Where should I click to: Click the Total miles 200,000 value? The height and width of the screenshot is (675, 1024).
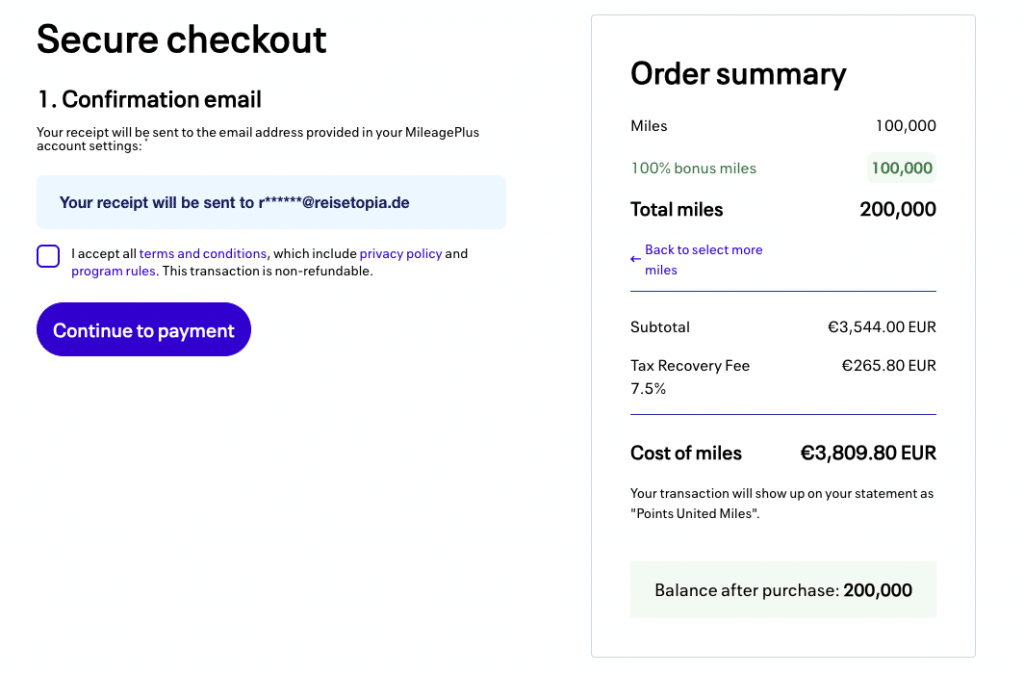point(897,210)
